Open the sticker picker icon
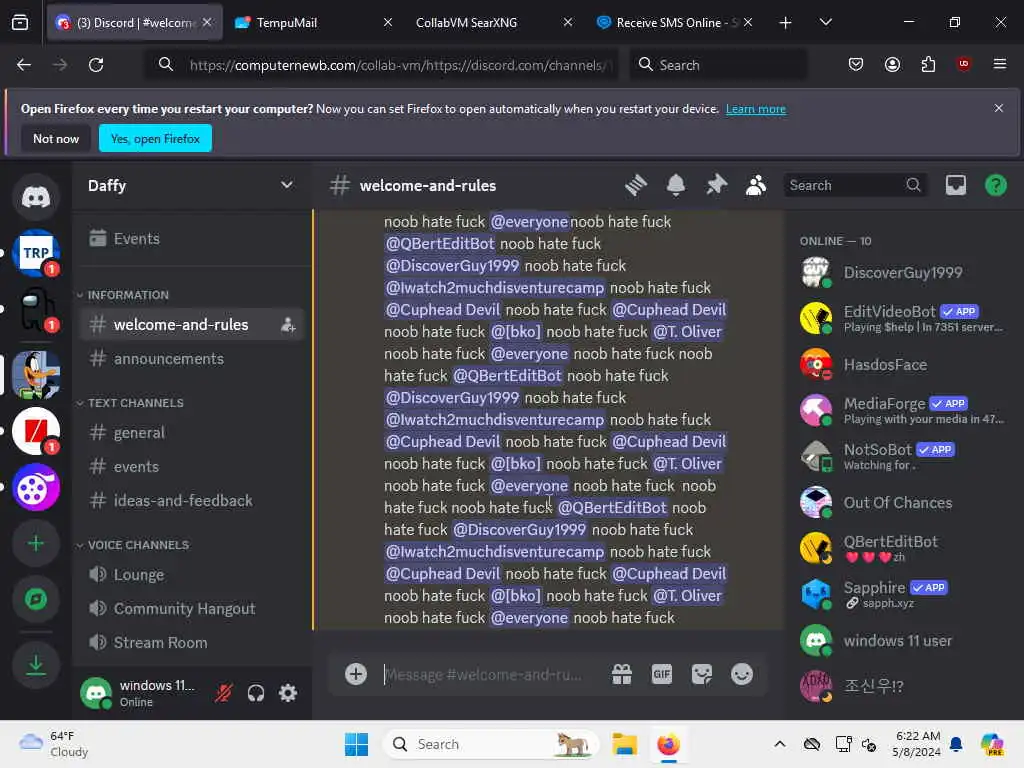The width and height of the screenshot is (1024, 768). click(x=702, y=674)
